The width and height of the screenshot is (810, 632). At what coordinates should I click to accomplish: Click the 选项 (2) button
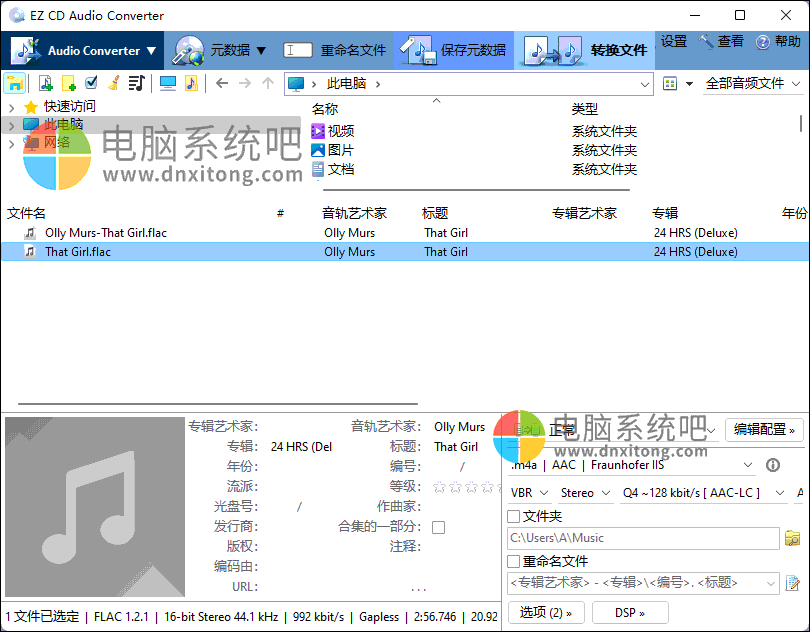[x=546, y=613]
